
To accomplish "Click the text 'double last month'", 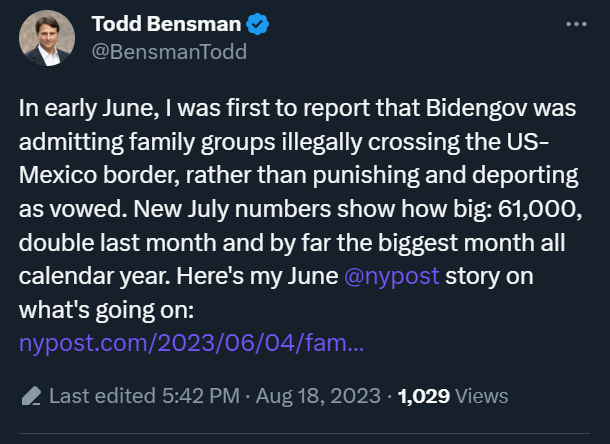I will pos(117,243).
